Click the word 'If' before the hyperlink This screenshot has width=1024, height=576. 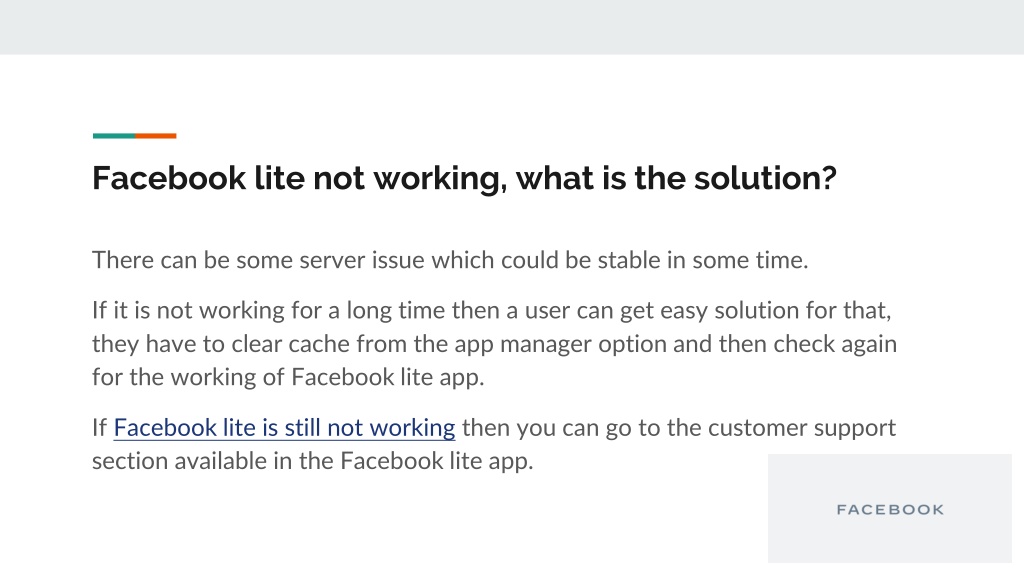click(99, 428)
